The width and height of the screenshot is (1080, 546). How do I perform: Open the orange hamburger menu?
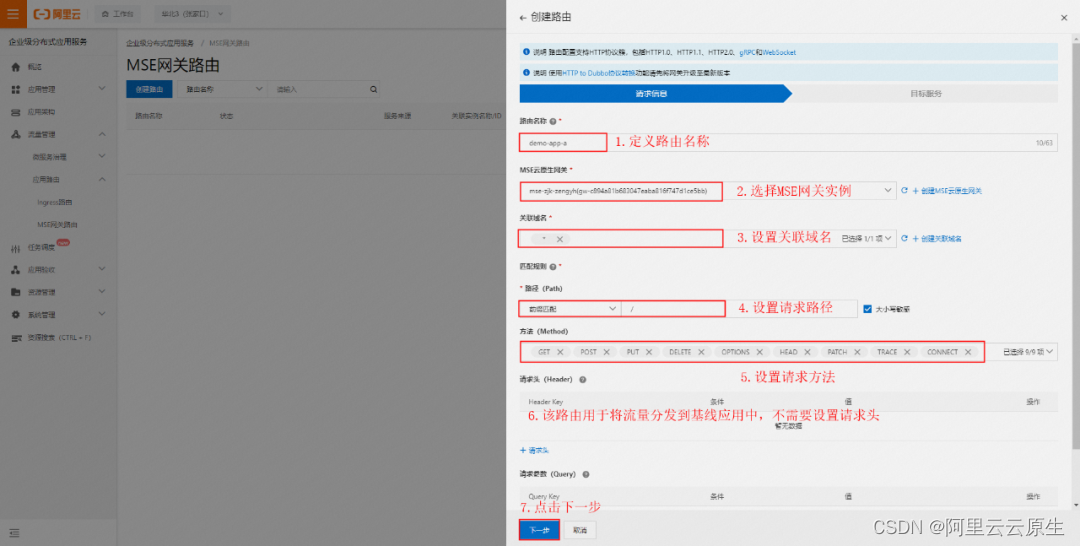[x=13, y=14]
